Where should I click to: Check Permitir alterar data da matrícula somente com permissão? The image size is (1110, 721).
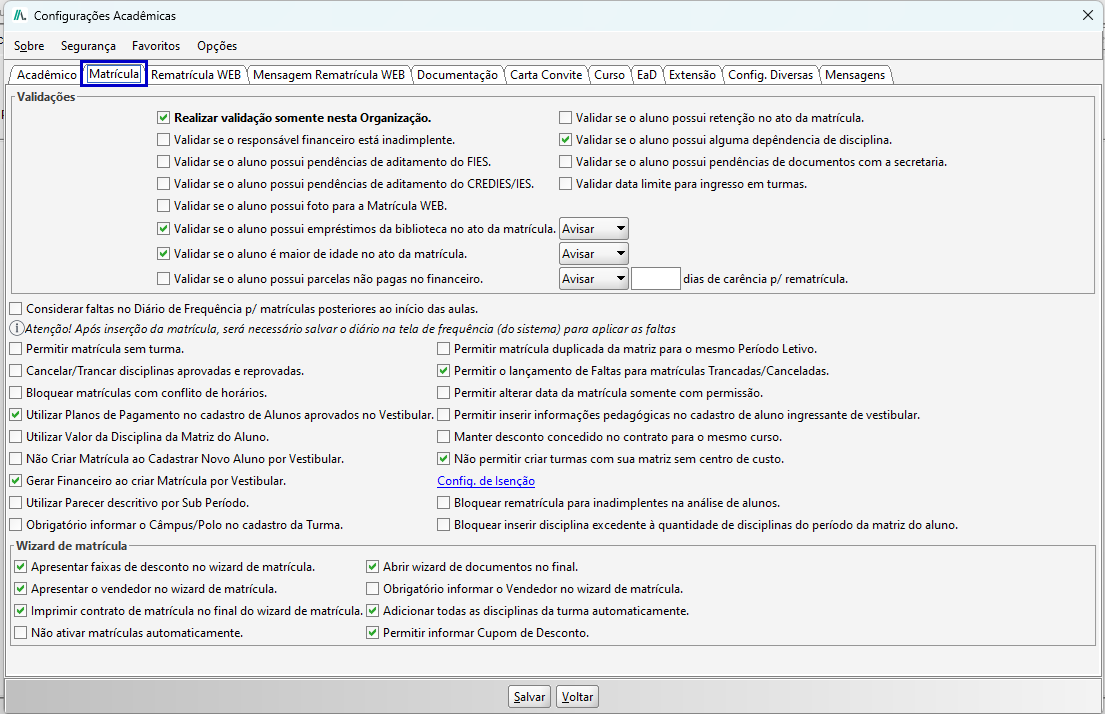click(443, 392)
